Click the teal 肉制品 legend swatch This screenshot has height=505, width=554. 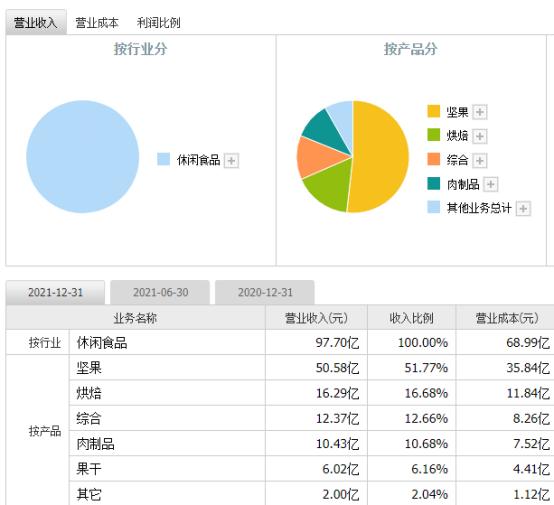pyautogui.click(x=434, y=183)
